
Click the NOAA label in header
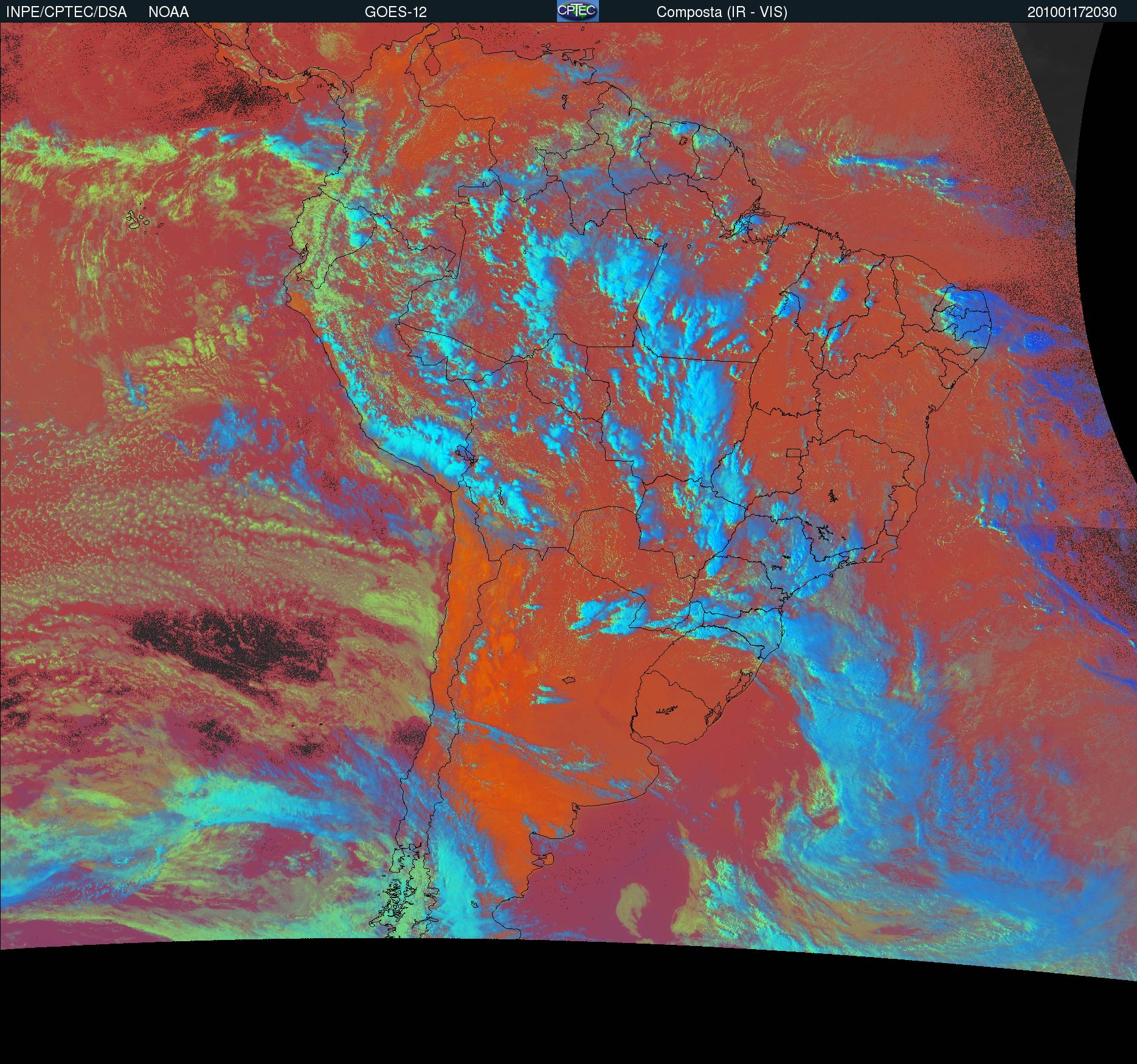tap(168, 12)
